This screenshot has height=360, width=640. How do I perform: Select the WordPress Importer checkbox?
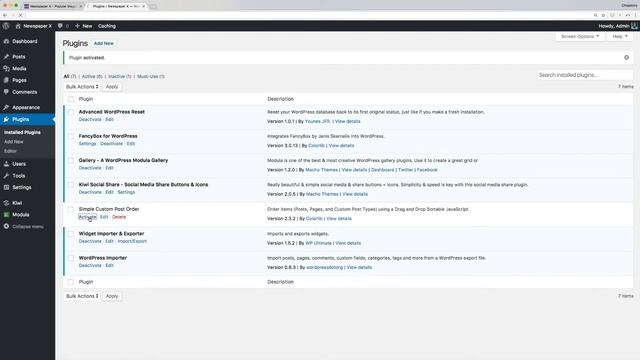(71, 258)
